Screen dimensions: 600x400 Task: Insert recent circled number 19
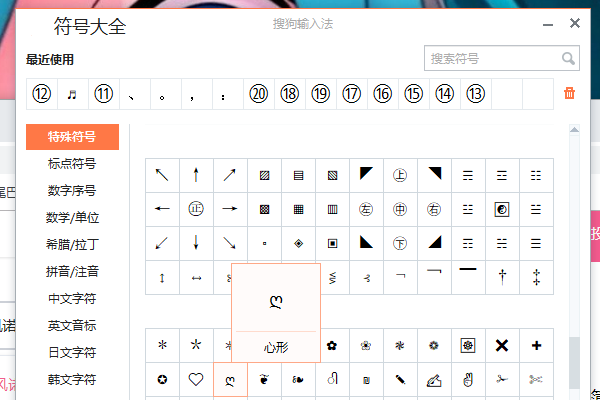tap(321, 94)
